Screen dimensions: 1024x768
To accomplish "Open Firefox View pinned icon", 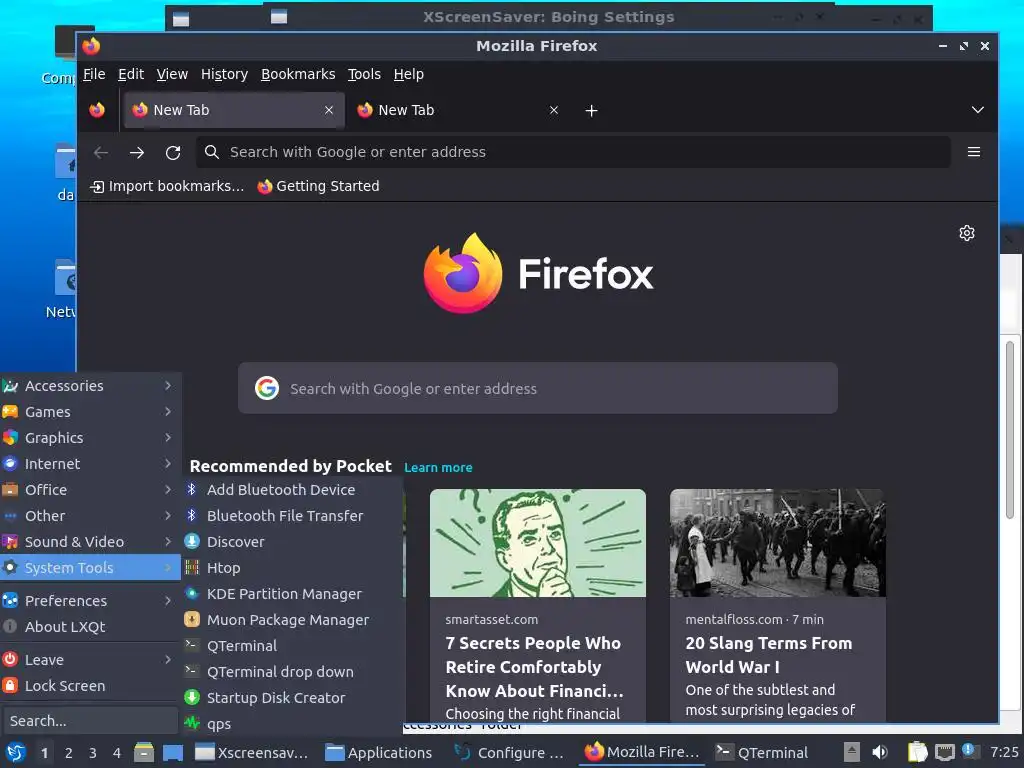I will click(97, 110).
